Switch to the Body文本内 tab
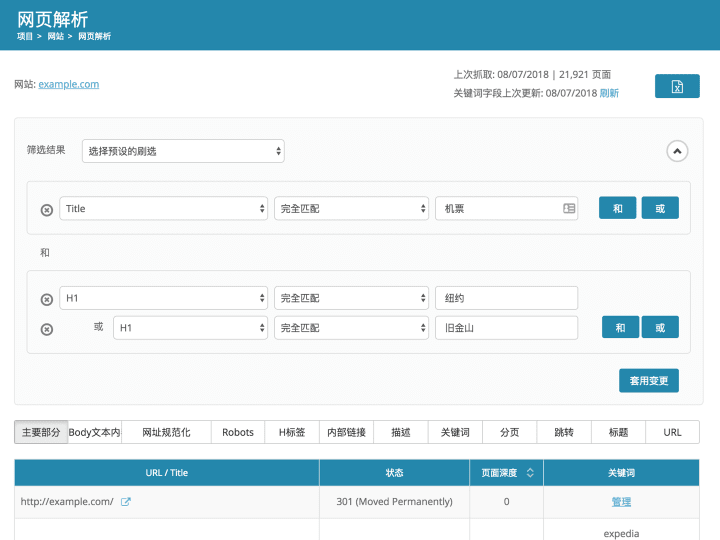This screenshot has width=720, height=540. point(95,432)
